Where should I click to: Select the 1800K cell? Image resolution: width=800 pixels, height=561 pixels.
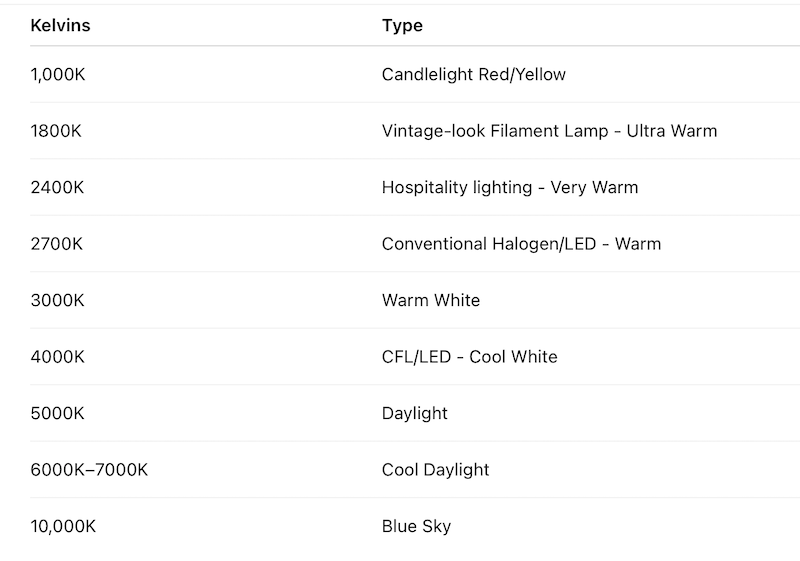pyautogui.click(x=56, y=131)
